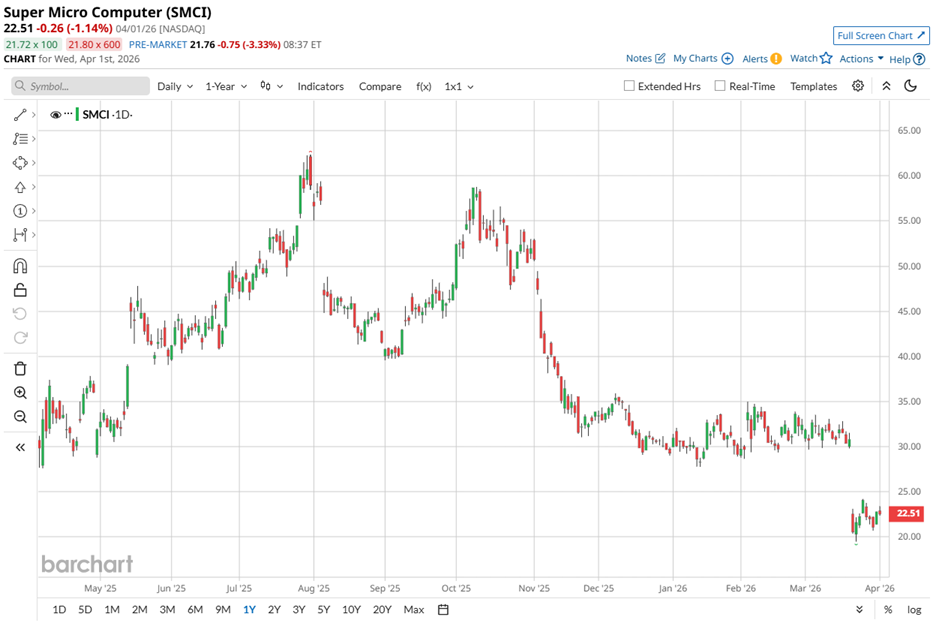Open the 1x1 grid layout dropdown

(x=459, y=87)
